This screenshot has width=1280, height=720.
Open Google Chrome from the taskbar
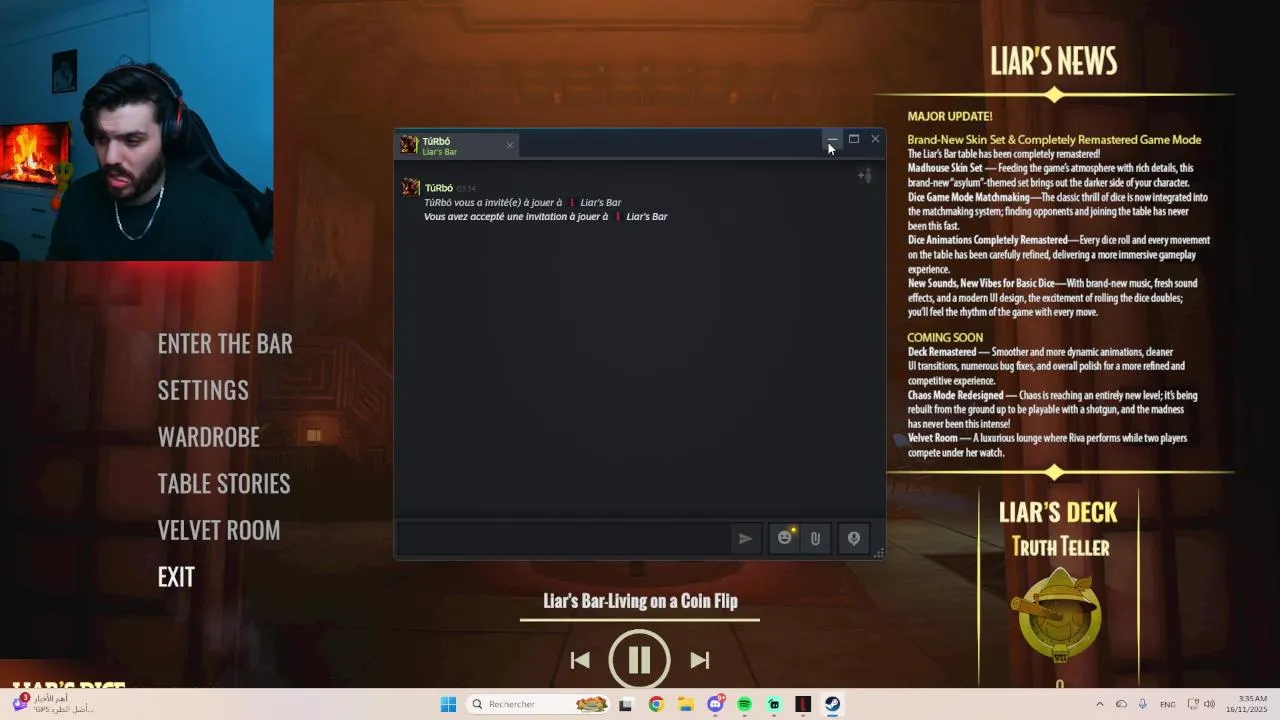coord(656,704)
